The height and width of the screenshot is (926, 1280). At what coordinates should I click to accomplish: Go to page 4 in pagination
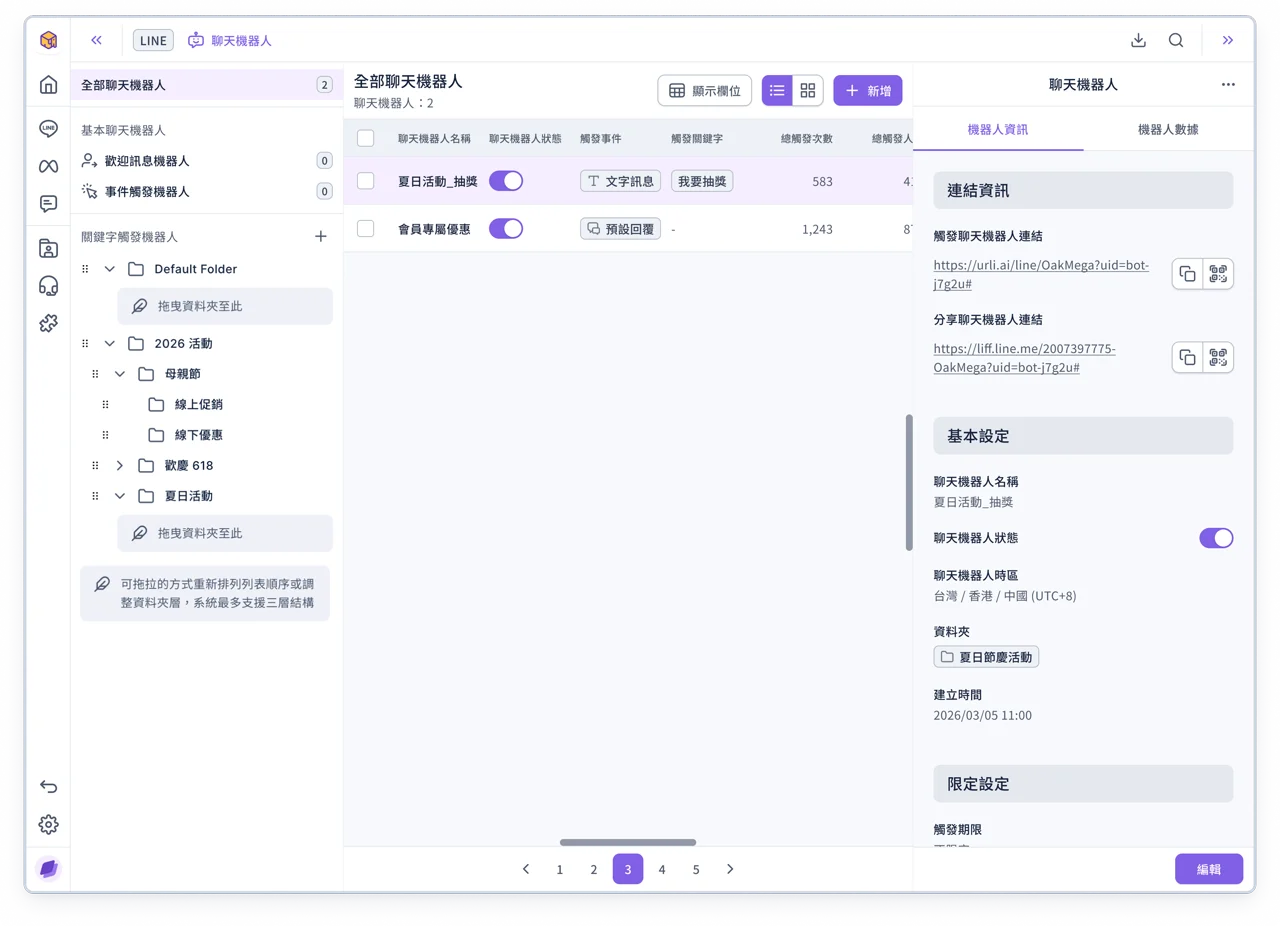click(662, 869)
